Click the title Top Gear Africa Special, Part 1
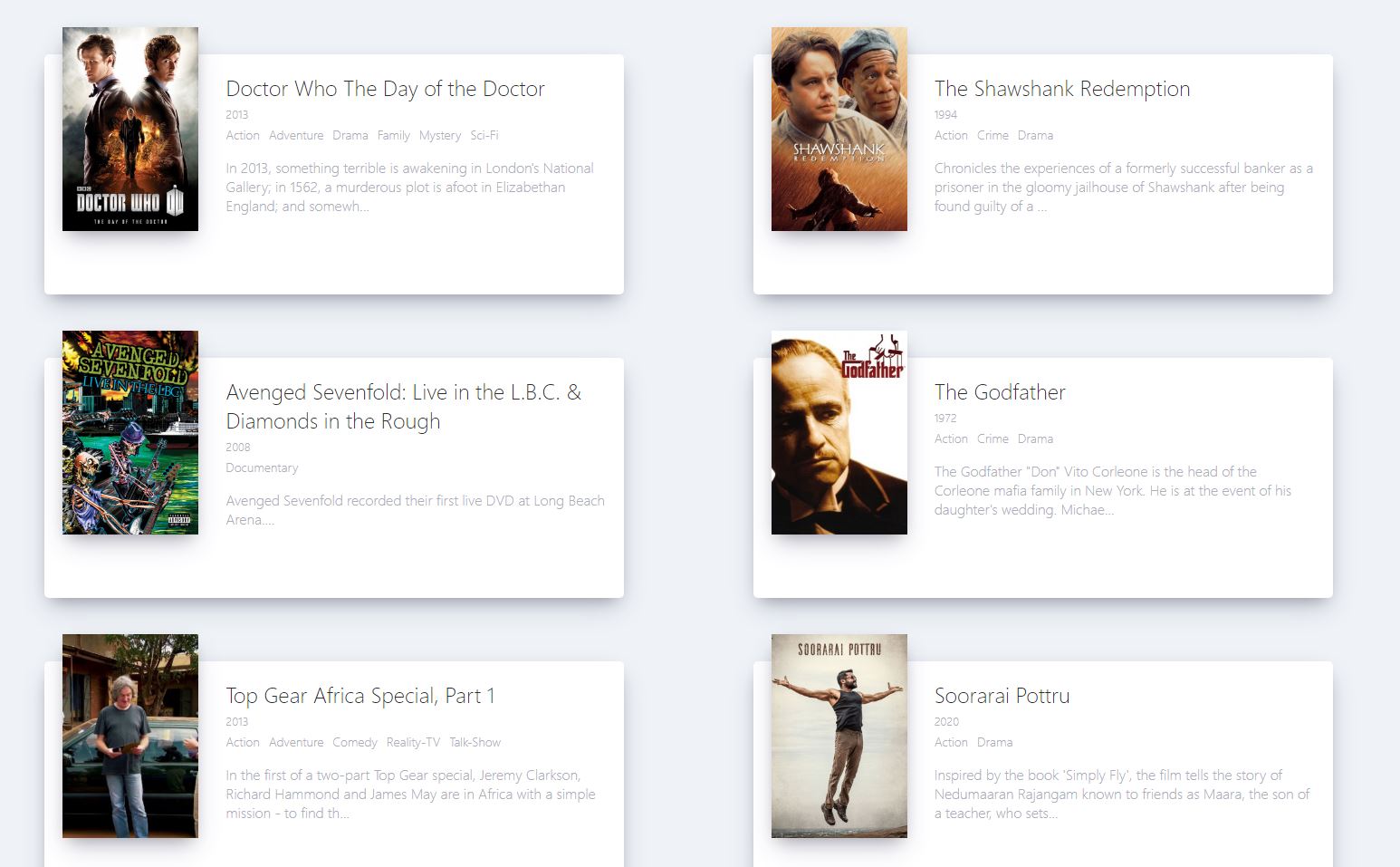 coord(360,696)
